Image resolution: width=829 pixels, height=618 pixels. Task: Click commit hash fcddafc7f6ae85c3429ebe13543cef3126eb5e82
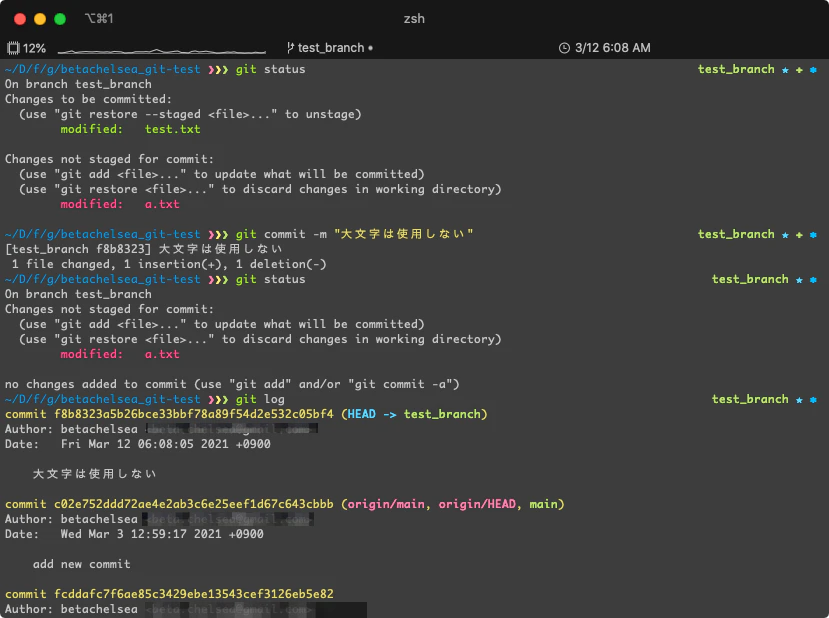tap(194, 594)
